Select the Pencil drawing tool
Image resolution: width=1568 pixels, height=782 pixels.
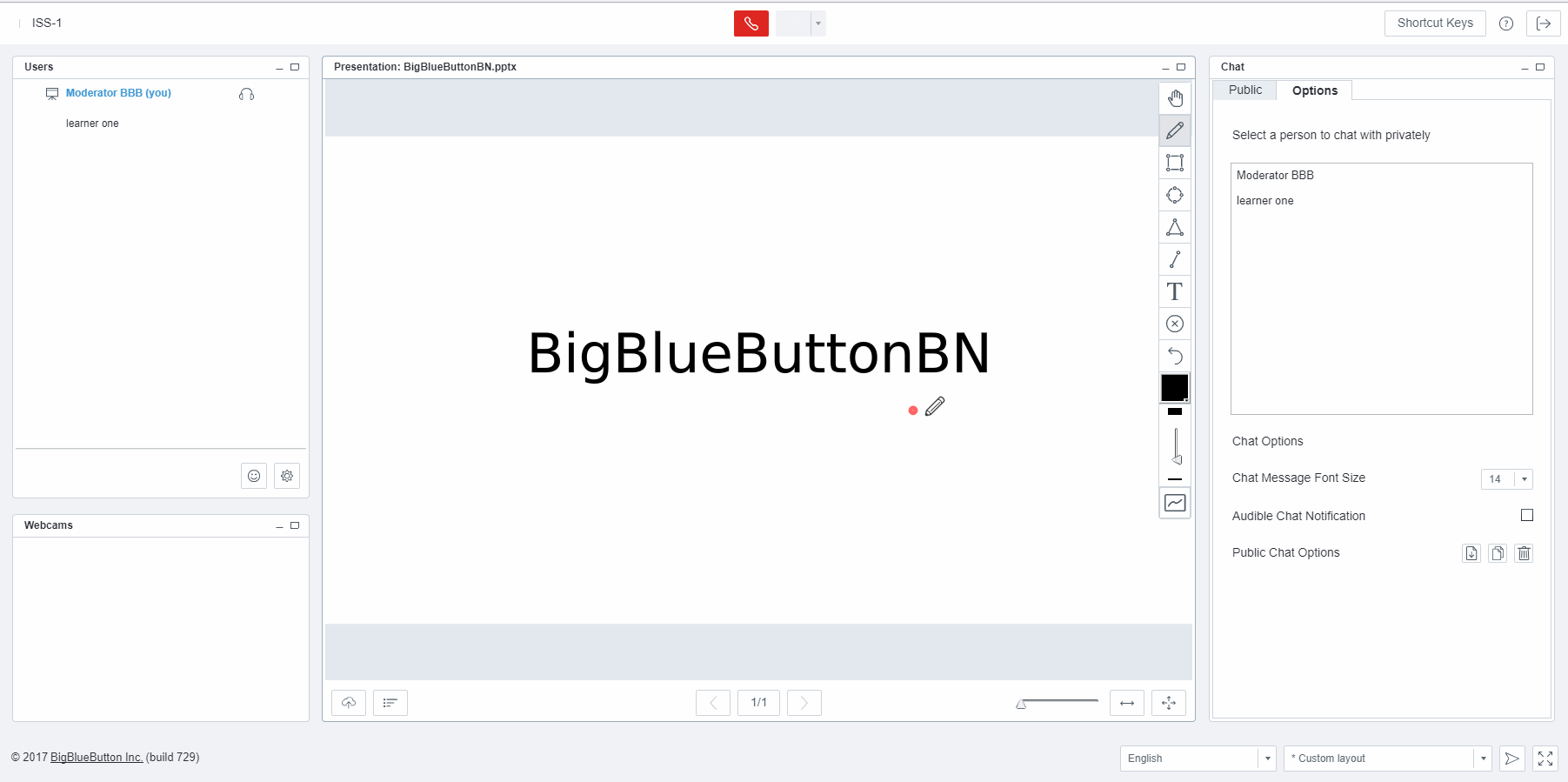(x=1175, y=130)
